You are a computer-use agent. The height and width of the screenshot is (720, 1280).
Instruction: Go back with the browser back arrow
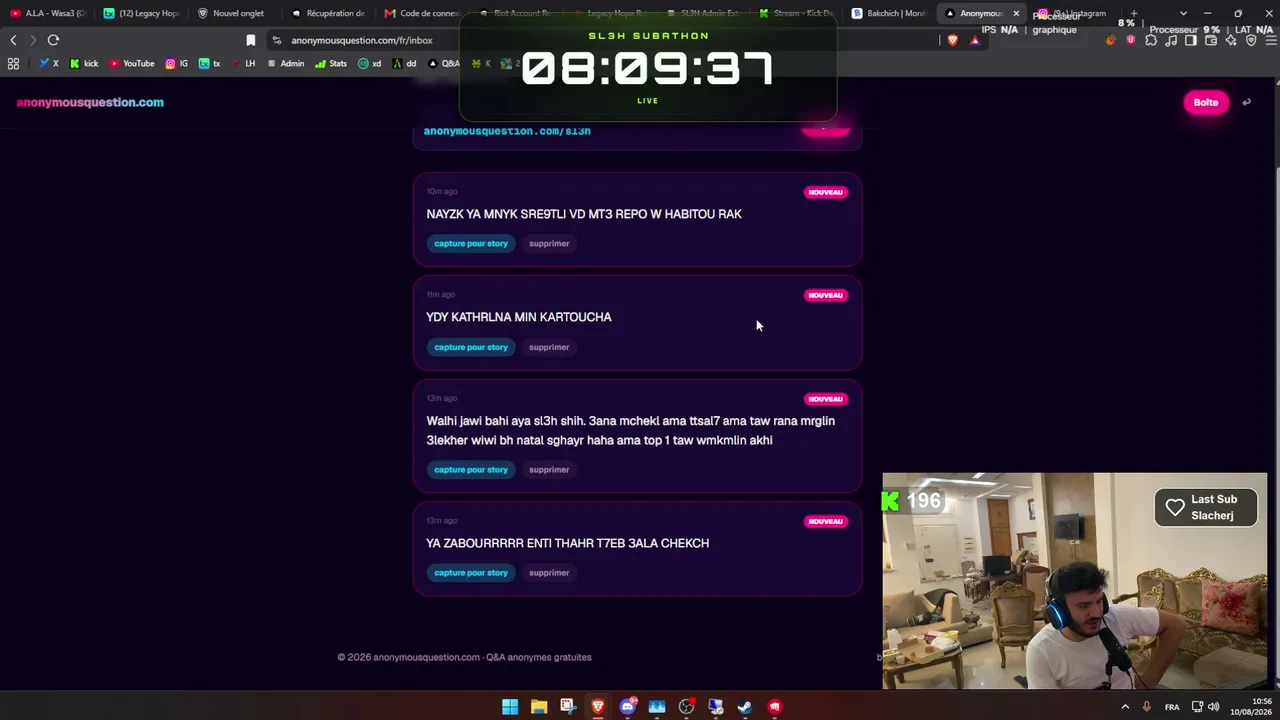point(13,40)
